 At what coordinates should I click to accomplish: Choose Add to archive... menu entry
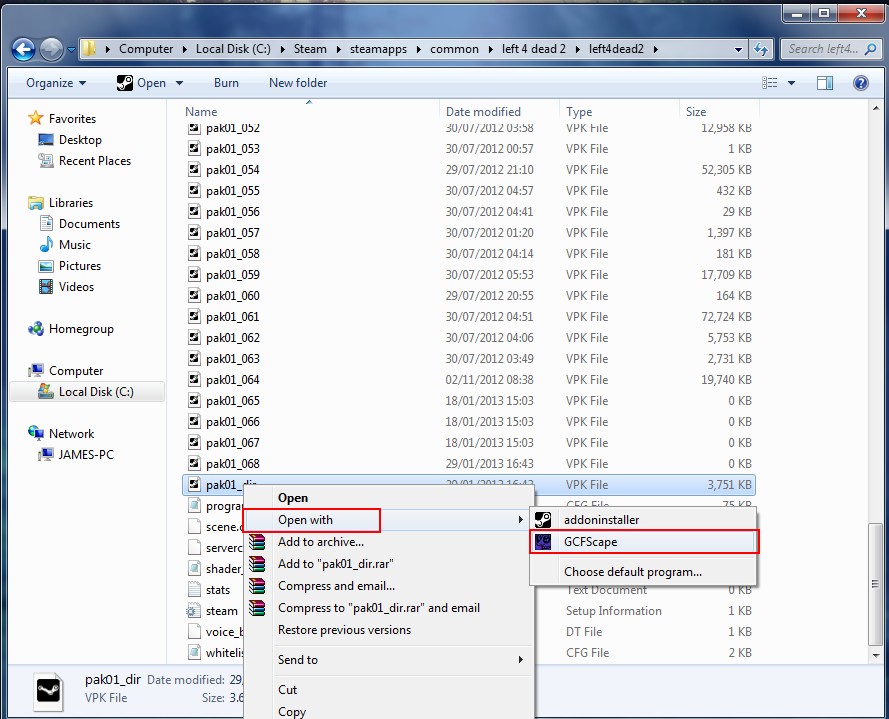pos(320,542)
